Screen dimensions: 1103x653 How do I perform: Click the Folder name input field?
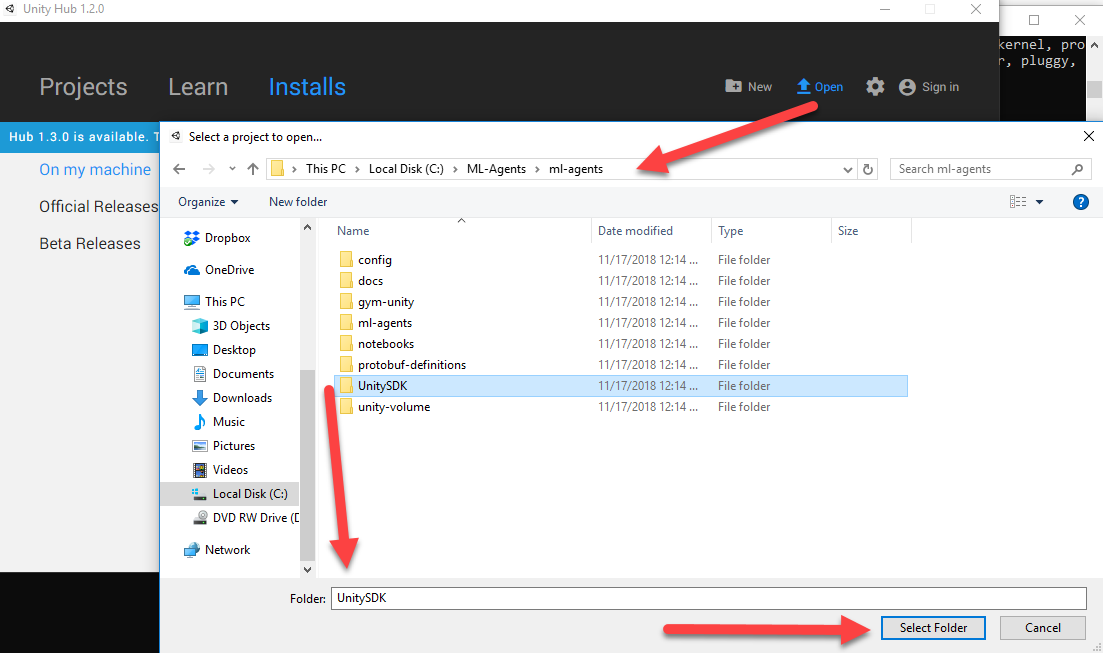tap(708, 598)
